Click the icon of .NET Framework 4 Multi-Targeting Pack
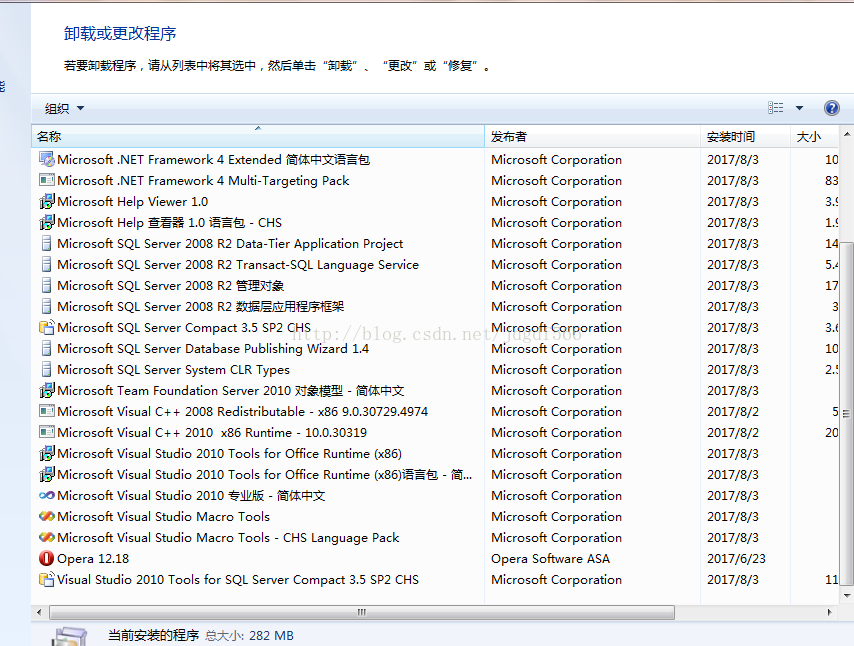 coord(47,180)
